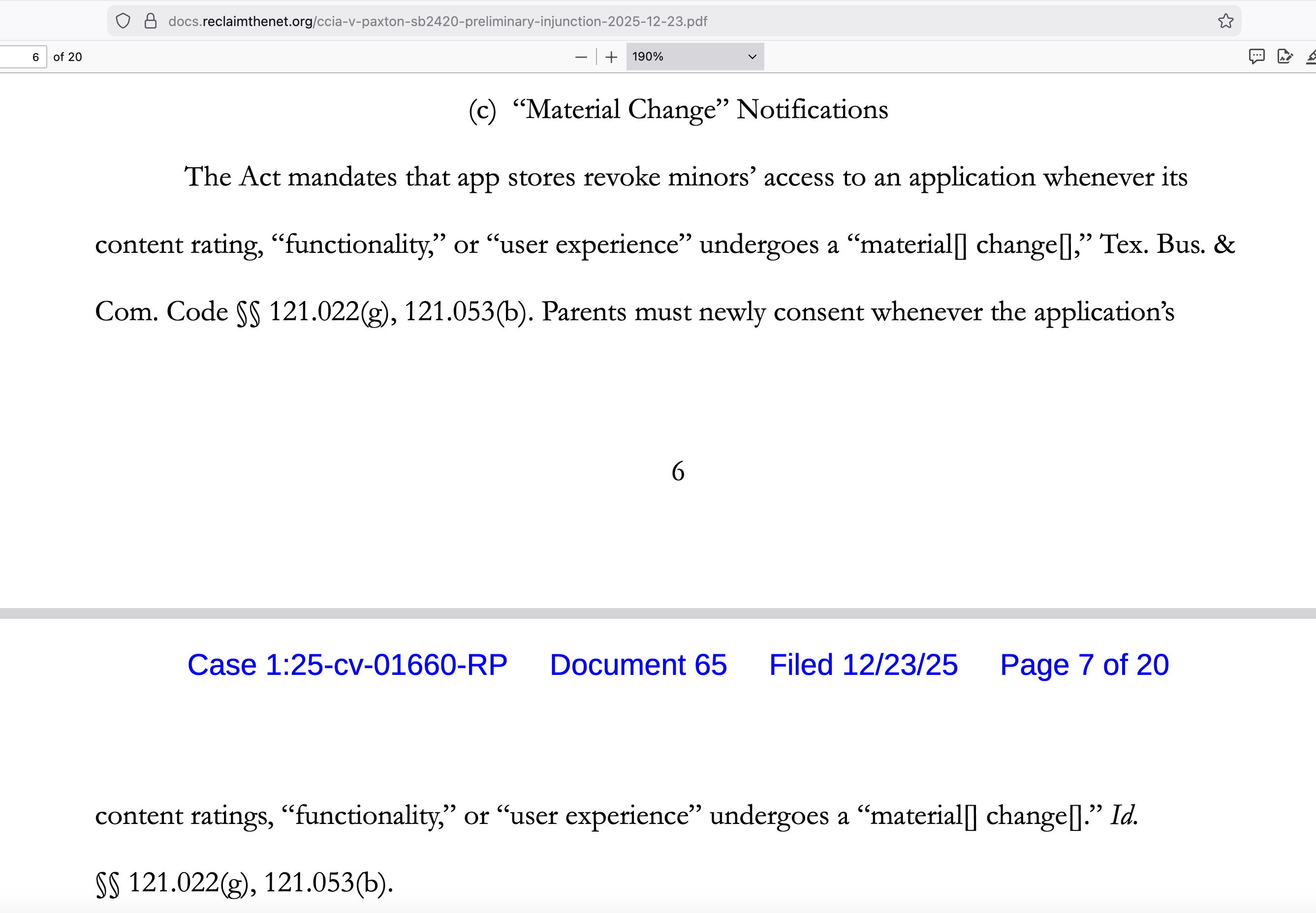The image size is (1316, 913).
Task: Click the site security padlock icon
Action: (151, 21)
